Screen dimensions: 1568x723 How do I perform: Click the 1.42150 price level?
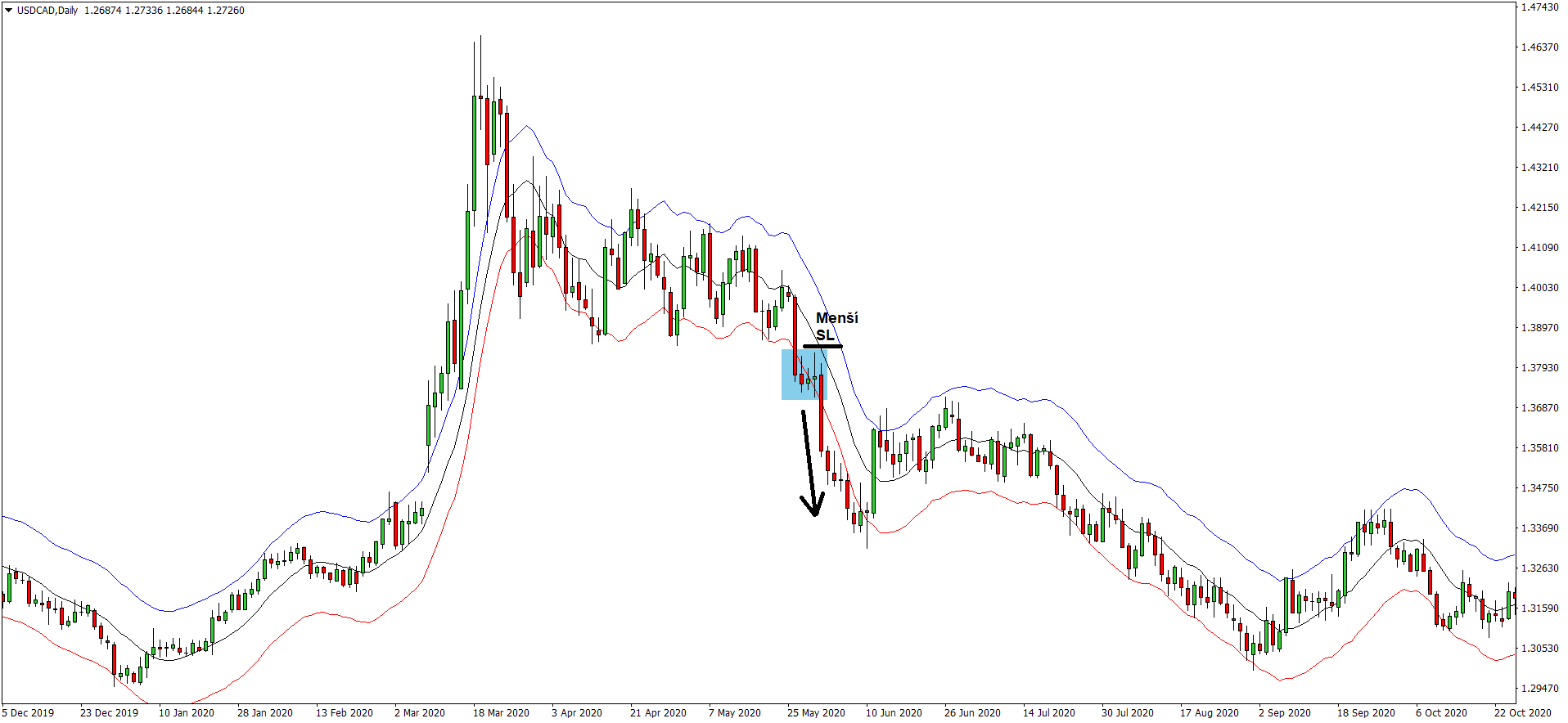(1539, 208)
